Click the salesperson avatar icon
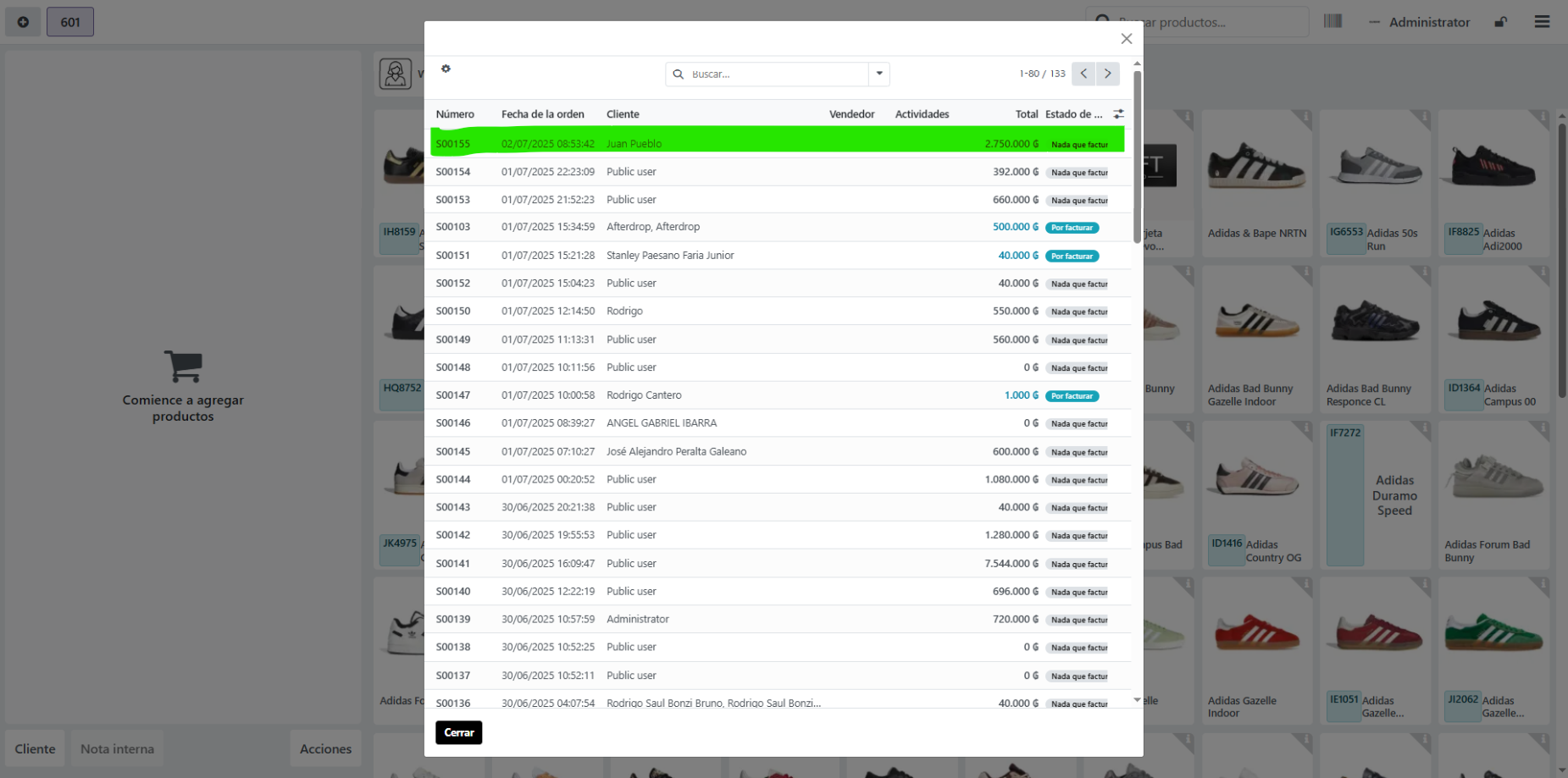The image size is (1568, 778). click(395, 74)
